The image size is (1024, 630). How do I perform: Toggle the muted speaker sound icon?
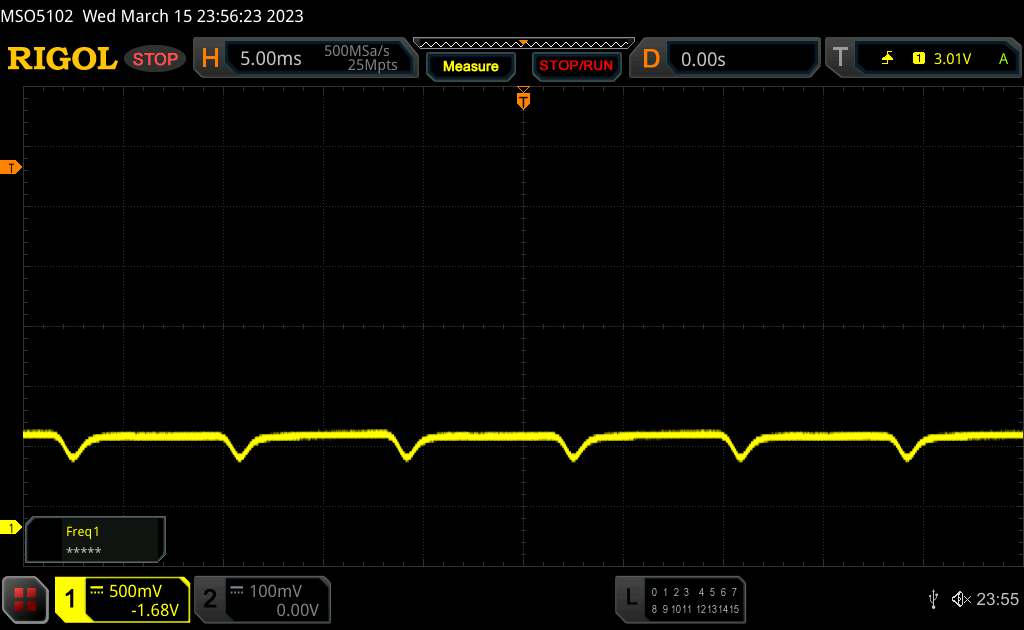[x=961, y=599]
